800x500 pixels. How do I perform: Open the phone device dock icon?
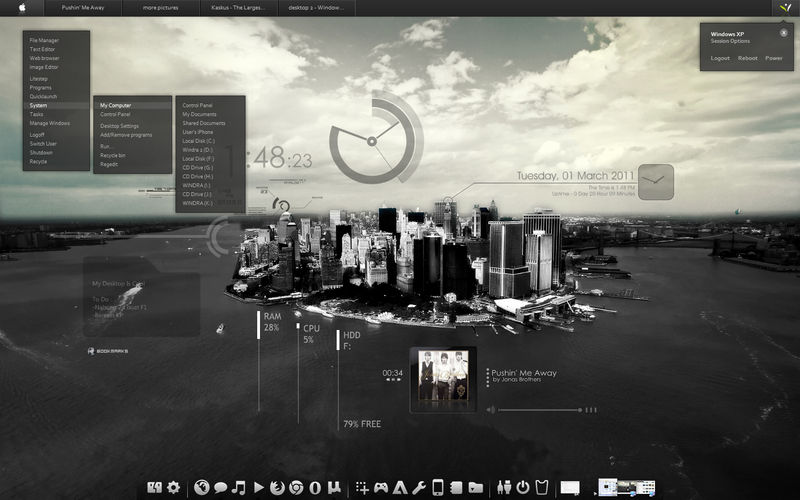(437, 487)
